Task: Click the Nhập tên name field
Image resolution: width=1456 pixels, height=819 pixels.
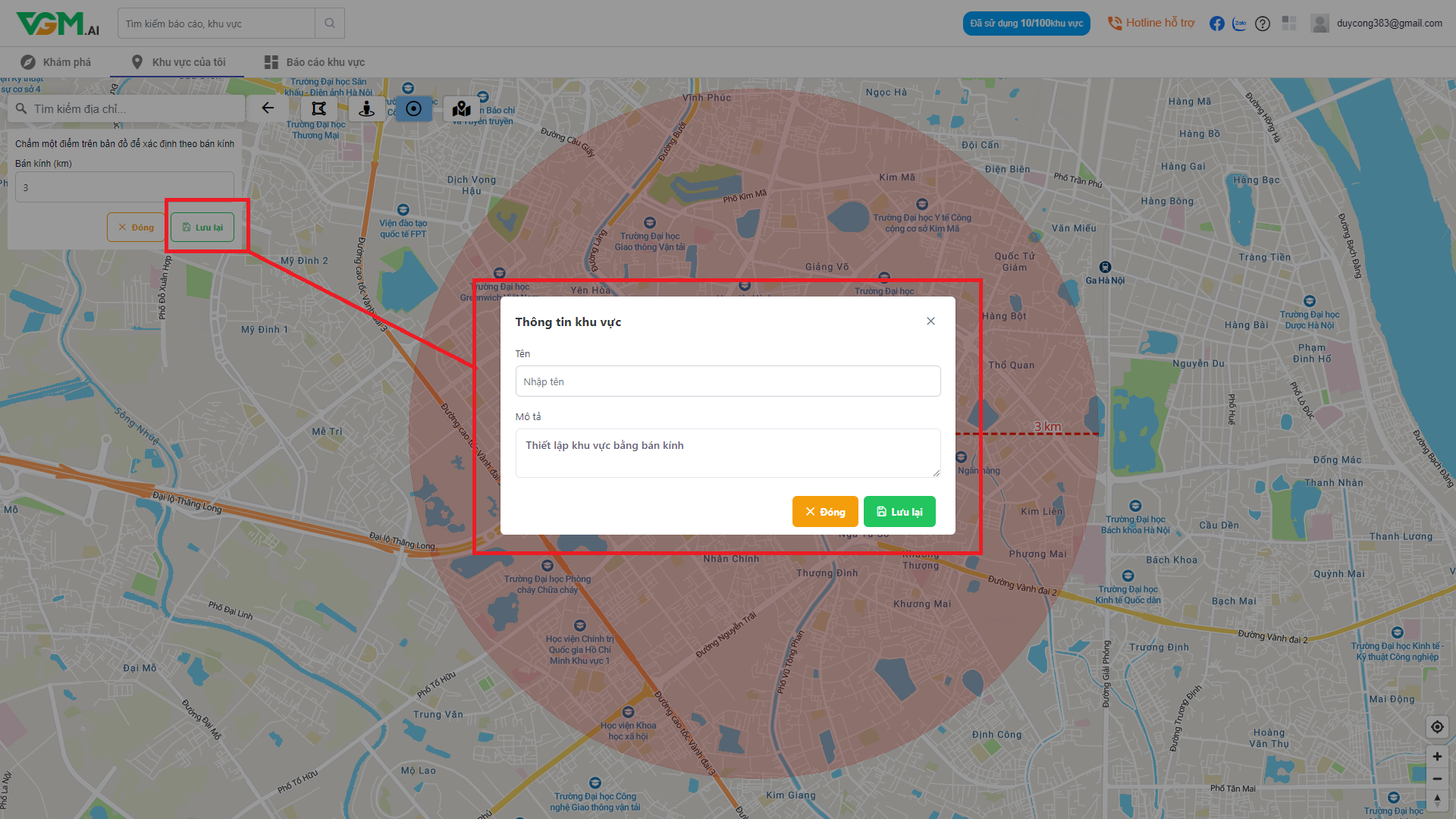Action: pyautogui.click(x=727, y=381)
